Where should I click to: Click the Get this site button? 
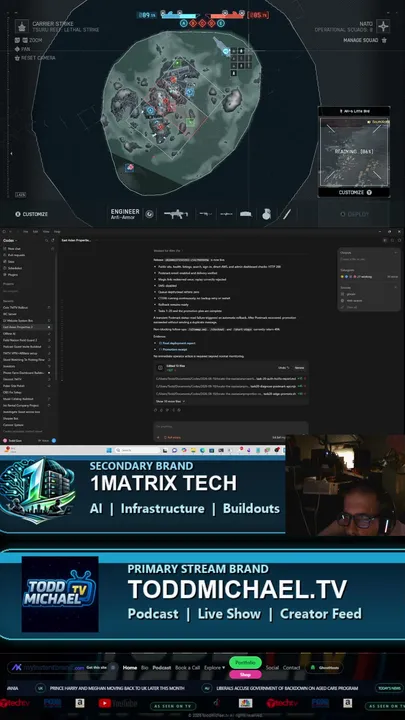(95, 667)
